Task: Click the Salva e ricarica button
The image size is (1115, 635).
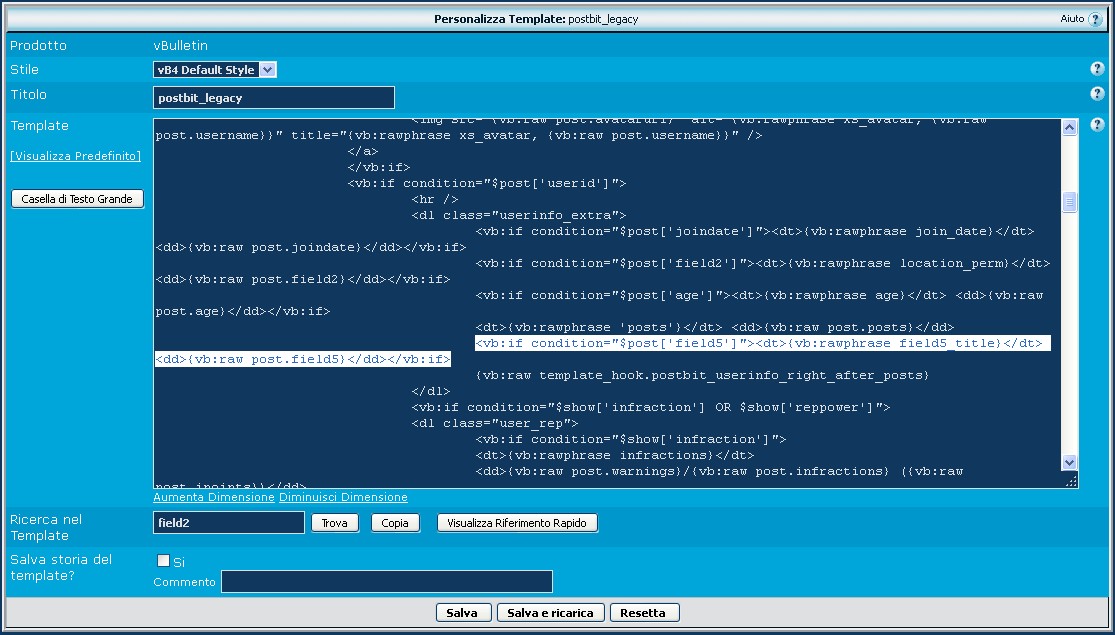Action: tap(550, 613)
